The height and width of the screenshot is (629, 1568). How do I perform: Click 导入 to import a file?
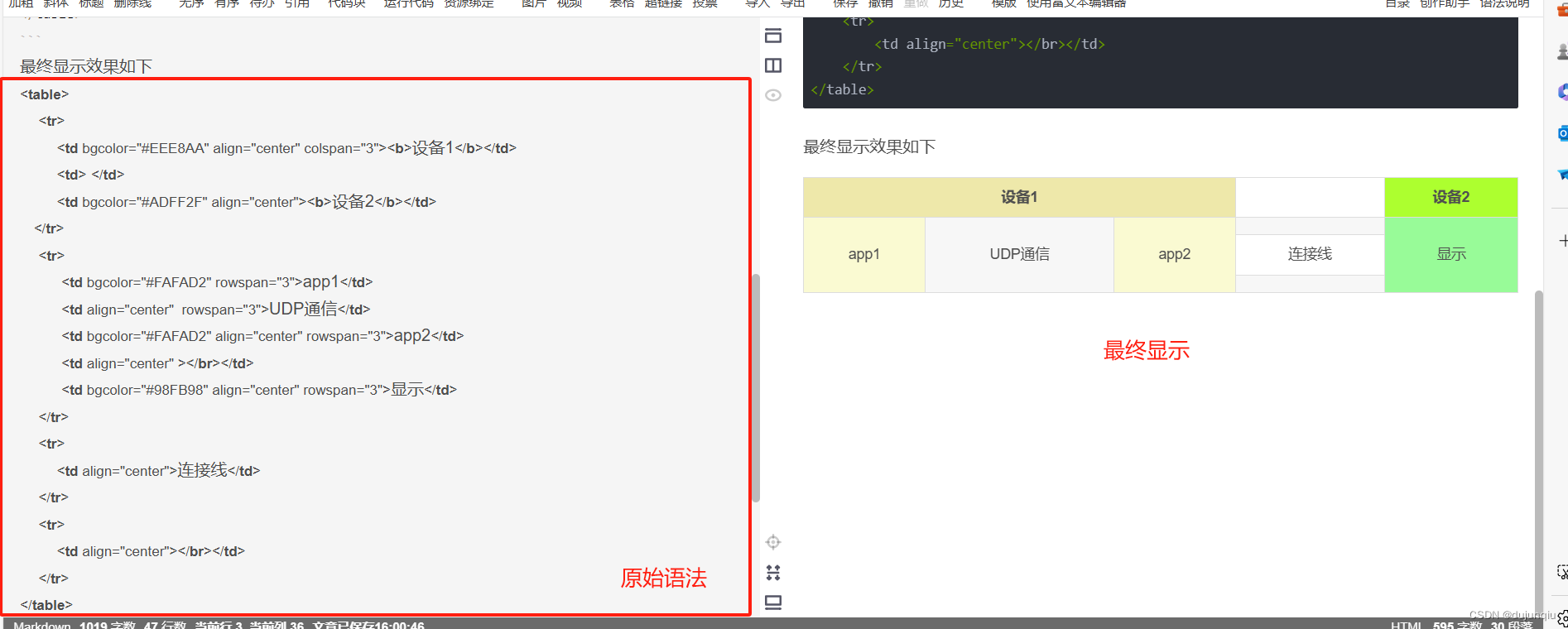pyautogui.click(x=758, y=4)
